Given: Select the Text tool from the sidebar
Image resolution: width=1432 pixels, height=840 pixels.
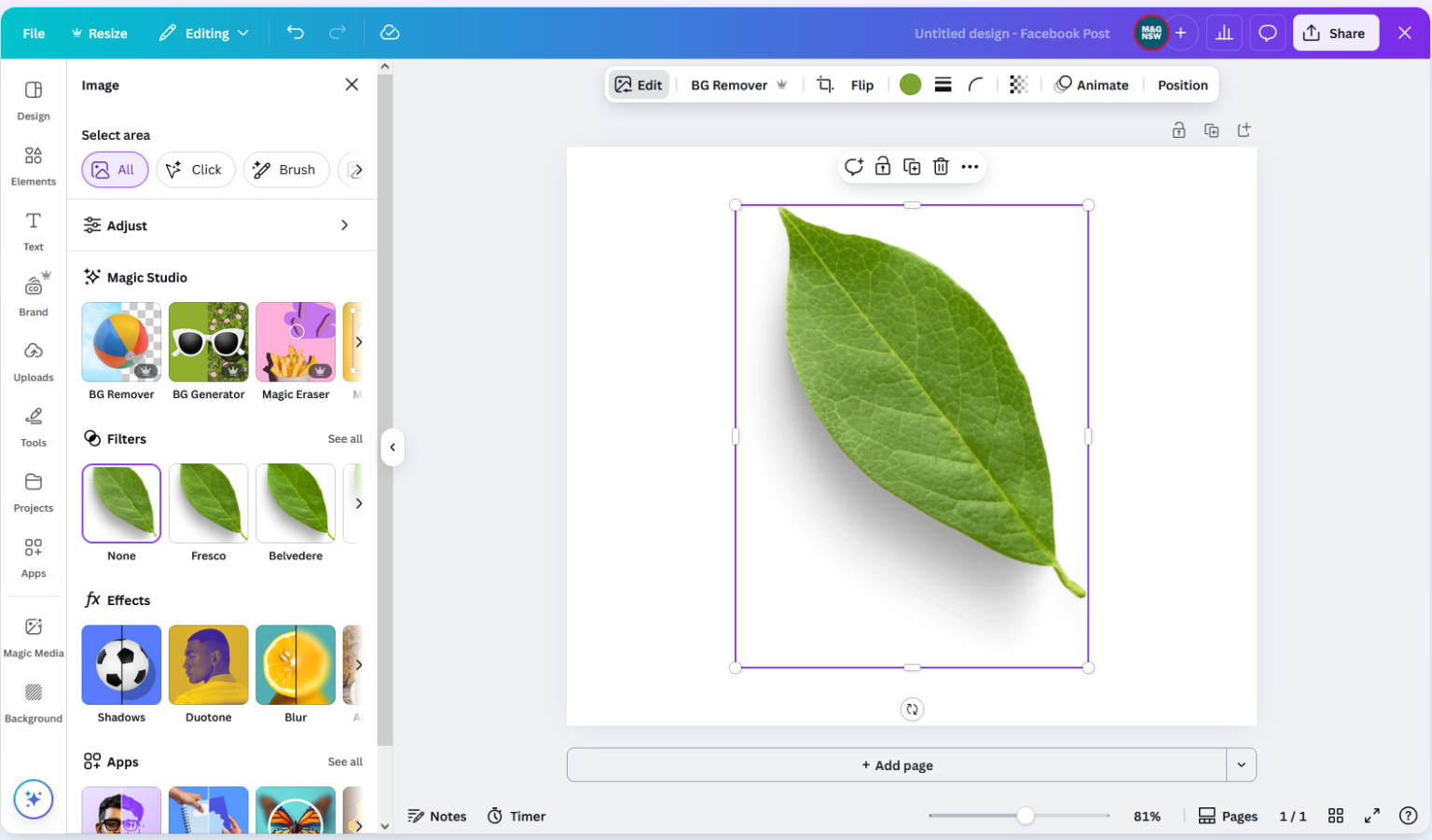Looking at the screenshot, I should [x=34, y=231].
